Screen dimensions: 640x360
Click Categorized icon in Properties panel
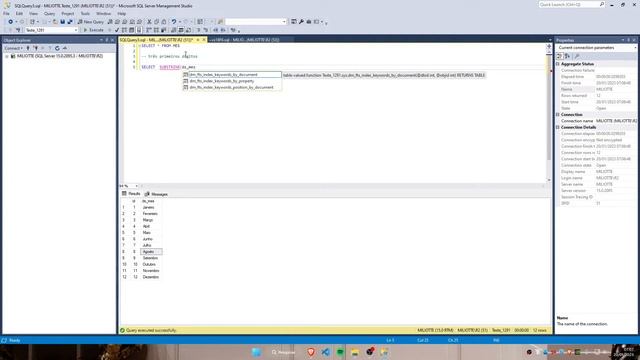coord(560,56)
